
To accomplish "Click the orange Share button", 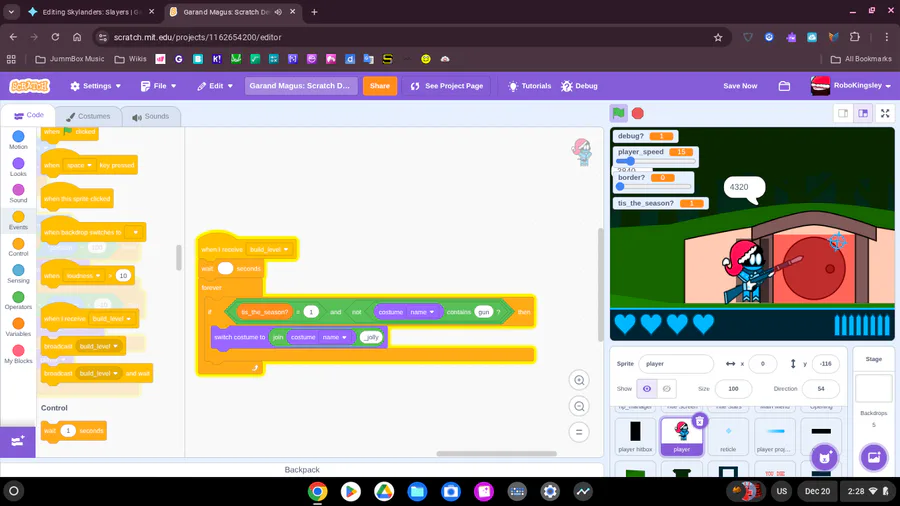I will pyautogui.click(x=379, y=86).
